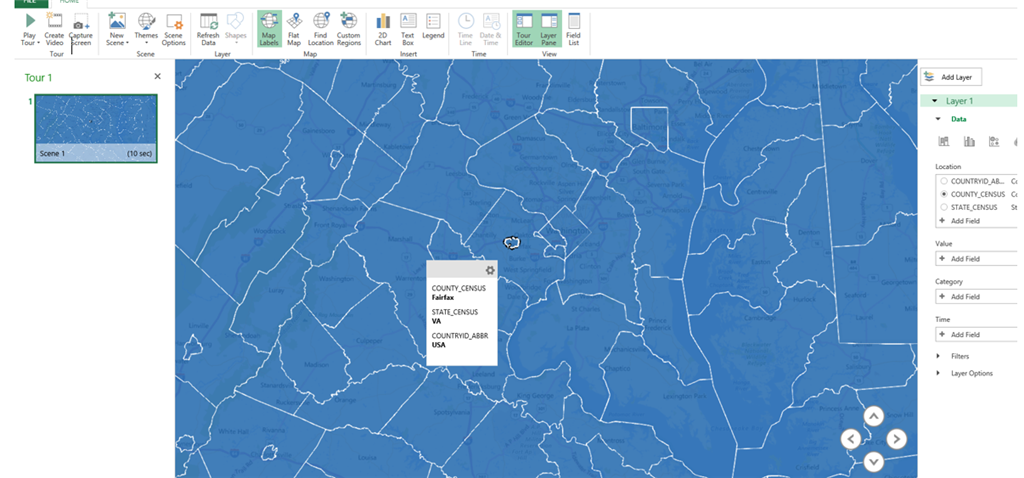This screenshot has width=1024, height=478.
Task: Add a New Scene
Action: (117, 29)
